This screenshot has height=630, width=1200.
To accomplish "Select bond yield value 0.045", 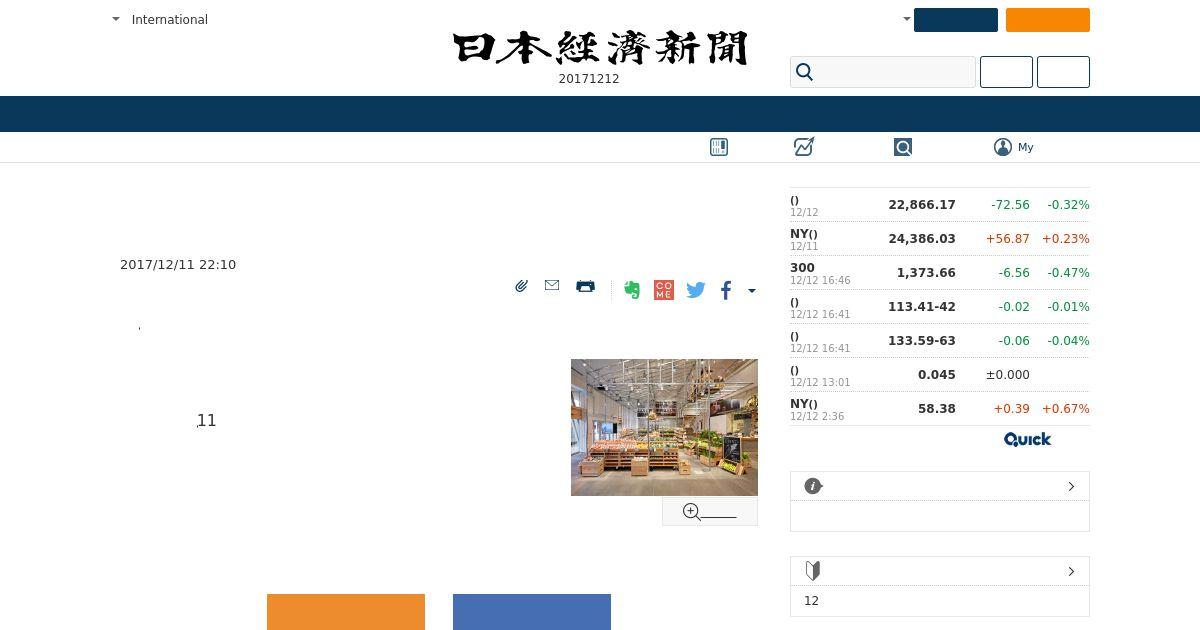I will click(937, 375).
